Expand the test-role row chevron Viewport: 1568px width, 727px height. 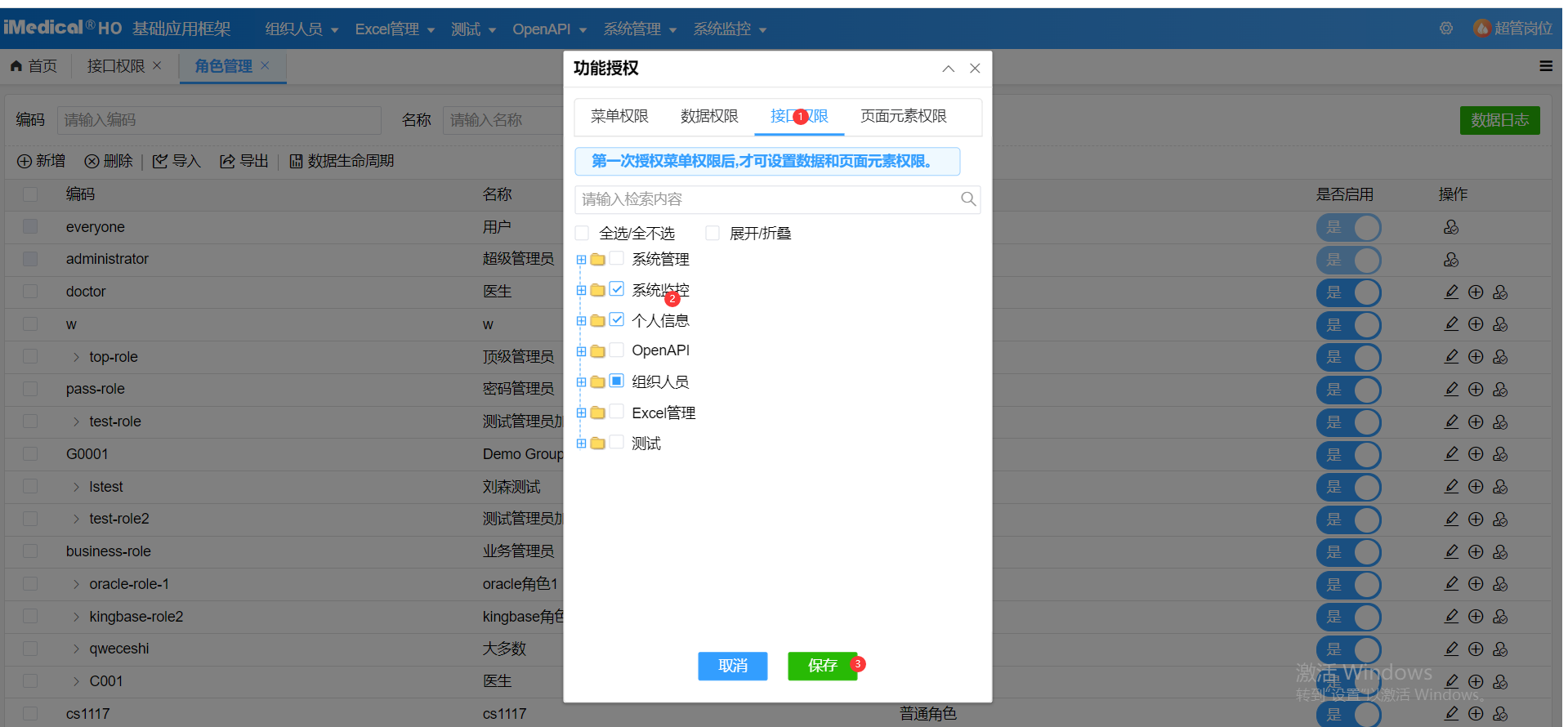(x=76, y=421)
